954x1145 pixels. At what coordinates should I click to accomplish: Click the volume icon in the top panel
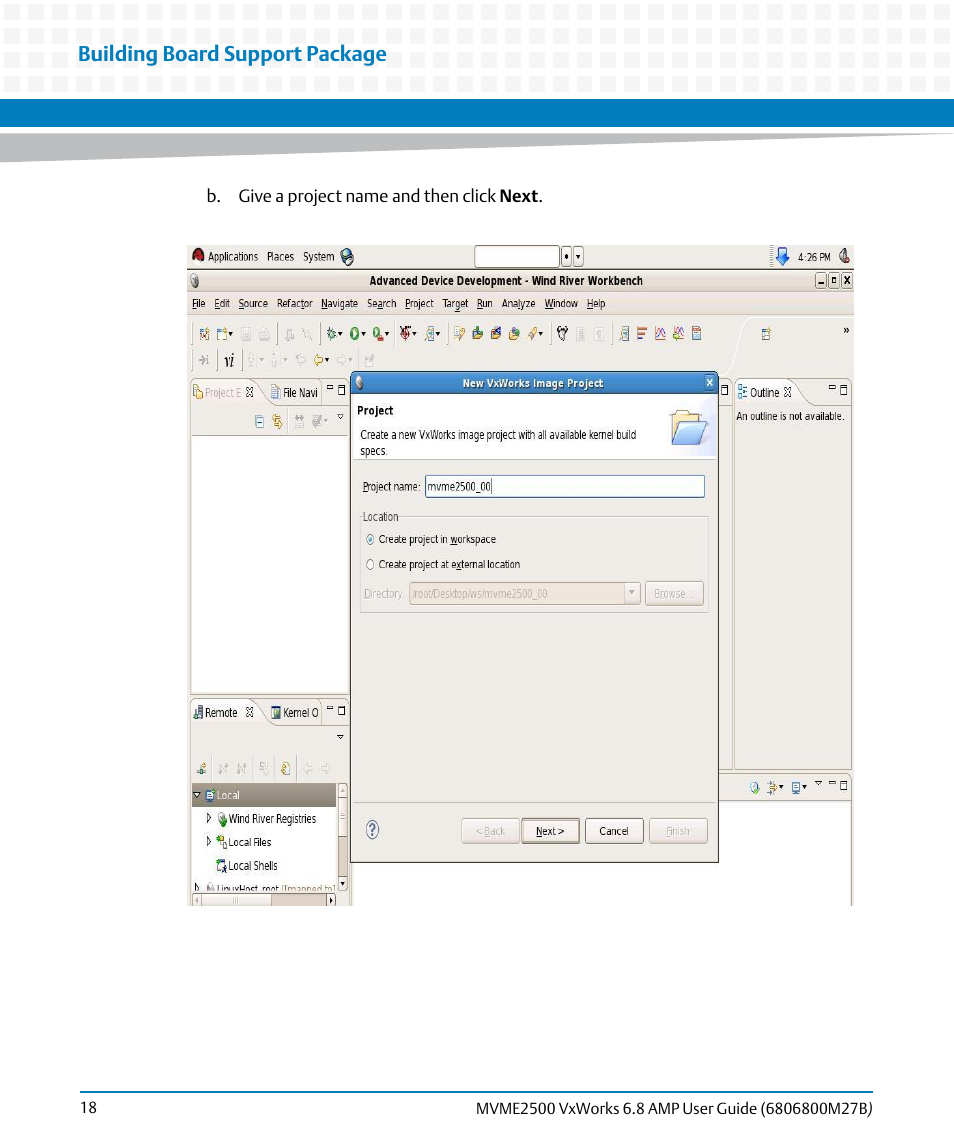pos(844,256)
